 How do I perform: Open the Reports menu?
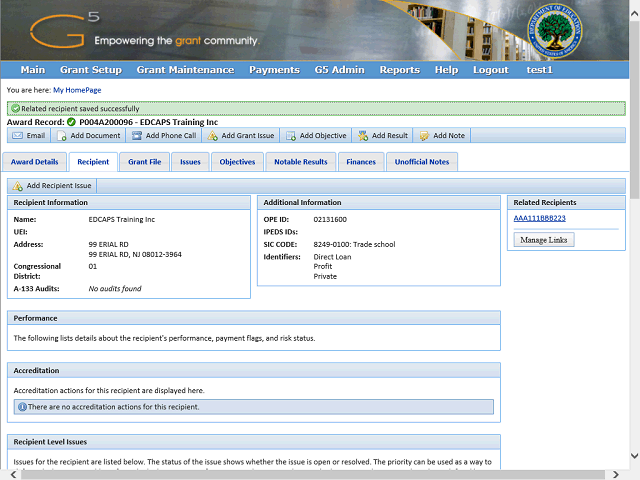coord(399,70)
